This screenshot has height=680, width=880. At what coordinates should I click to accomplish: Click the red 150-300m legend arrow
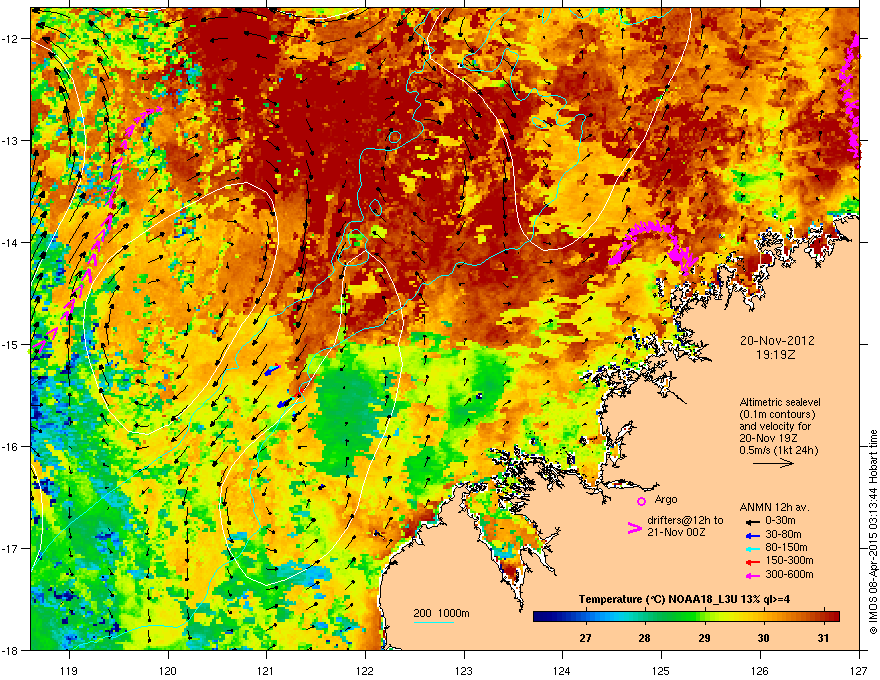click(x=751, y=561)
